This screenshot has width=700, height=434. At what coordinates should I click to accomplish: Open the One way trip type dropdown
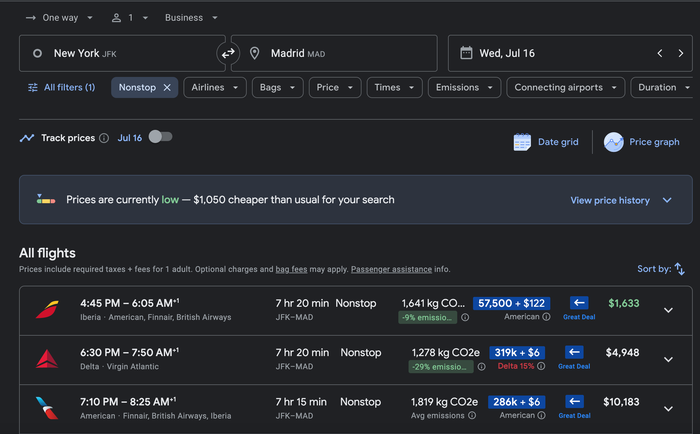(x=59, y=18)
